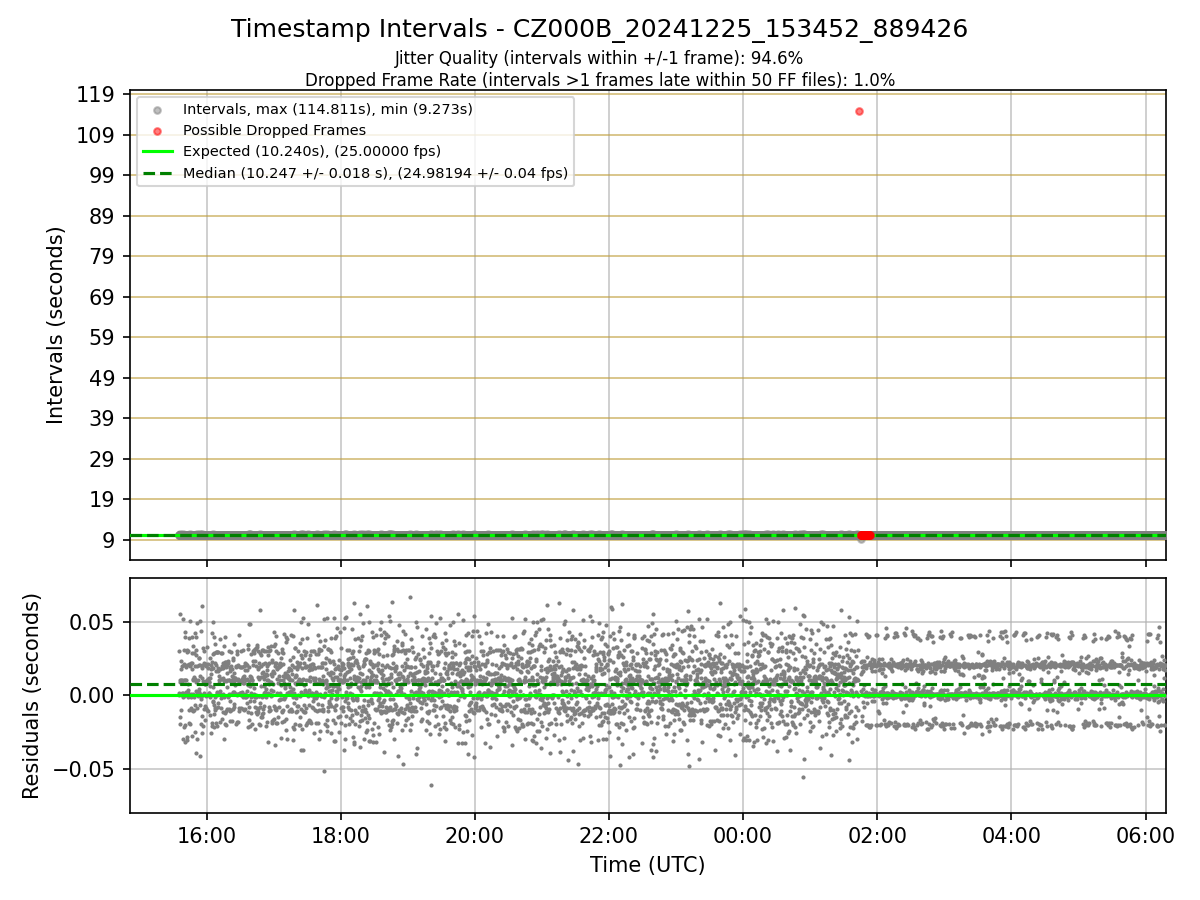Click the 00:00 time tick label
Screen dimensions: 1200x900
click(x=743, y=835)
